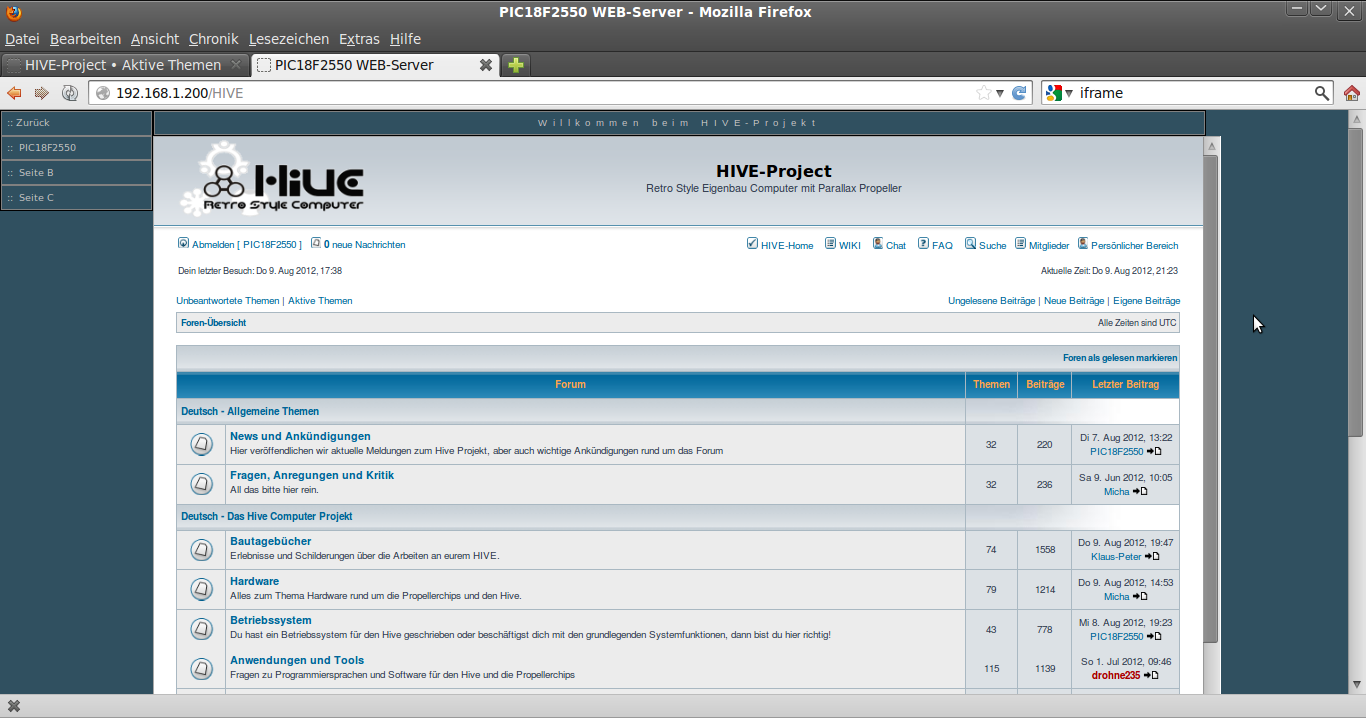1366x718 pixels.
Task: Reload the page using the refresh icon
Action: tap(1019, 93)
